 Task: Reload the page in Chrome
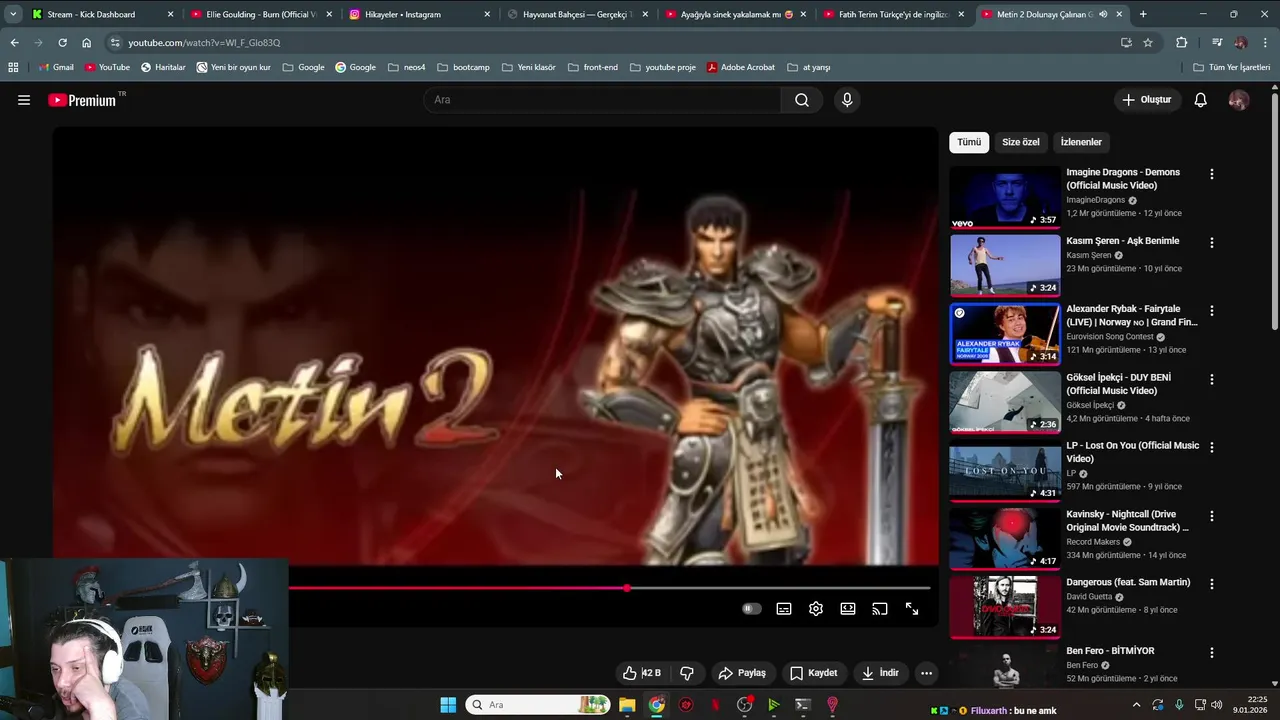[x=62, y=43]
